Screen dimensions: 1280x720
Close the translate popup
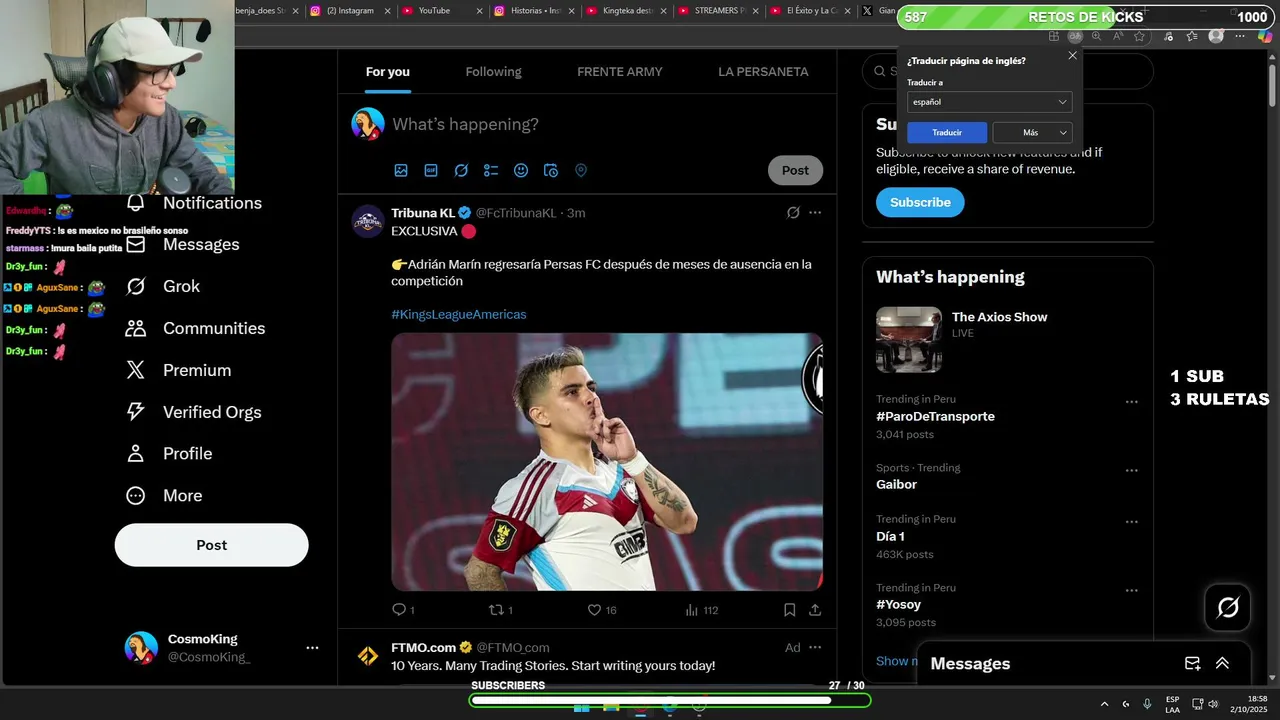click(x=1072, y=56)
